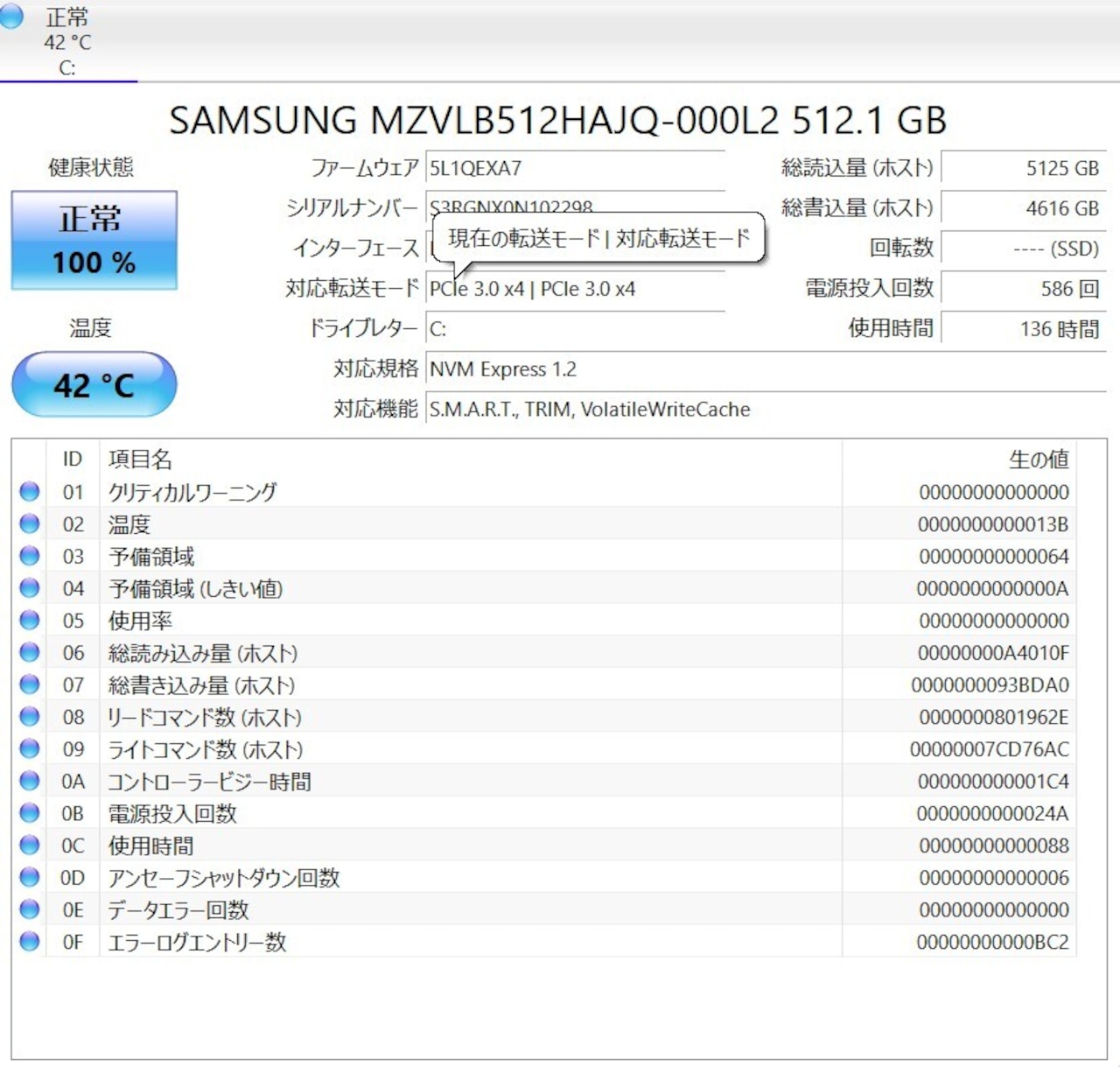
Task: Click the 生の値 column header
Action: coord(1038,459)
